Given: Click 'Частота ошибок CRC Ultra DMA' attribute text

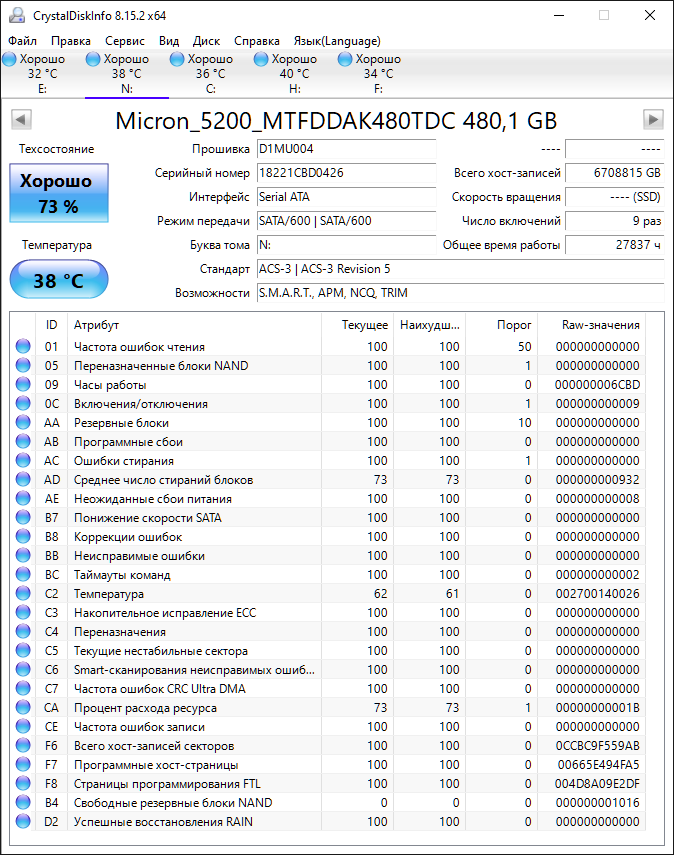Looking at the screenshot, I should pos(159,689).
